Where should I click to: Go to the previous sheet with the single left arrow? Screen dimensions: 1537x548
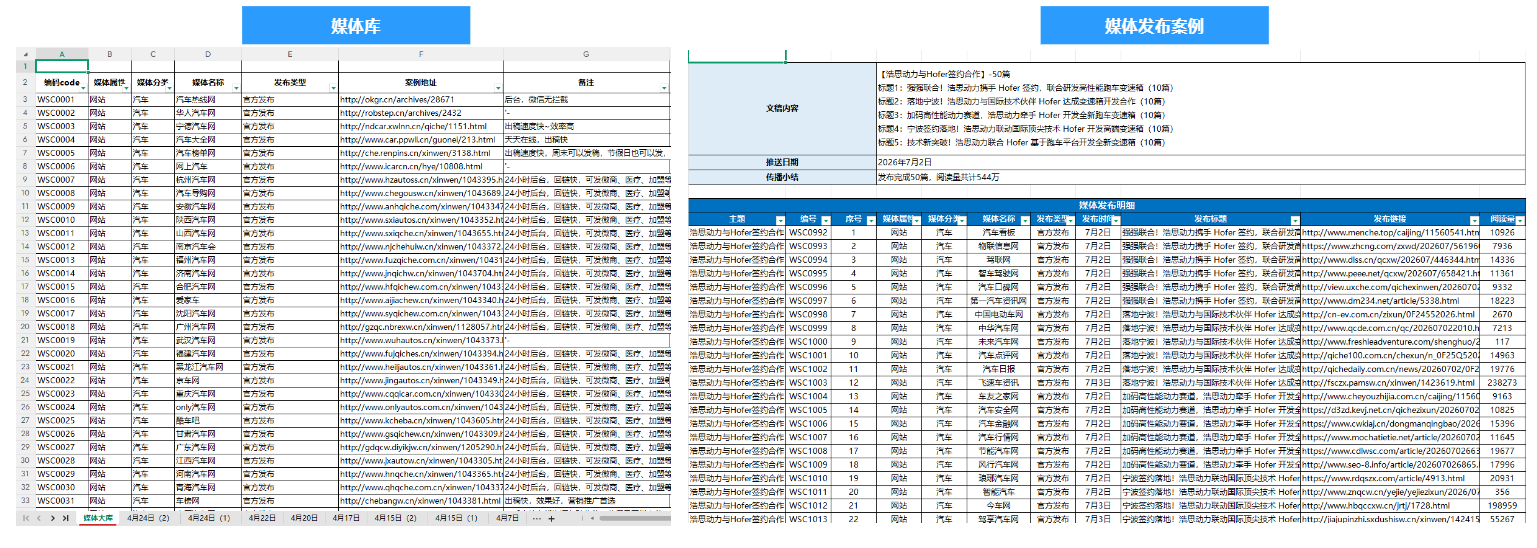pyautogui.click(x=39, y=518)
